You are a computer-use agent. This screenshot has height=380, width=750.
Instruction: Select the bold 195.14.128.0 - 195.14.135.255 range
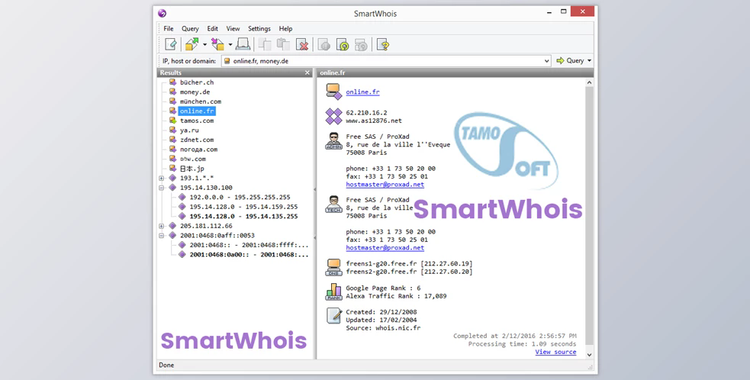[x=243, y=216]
